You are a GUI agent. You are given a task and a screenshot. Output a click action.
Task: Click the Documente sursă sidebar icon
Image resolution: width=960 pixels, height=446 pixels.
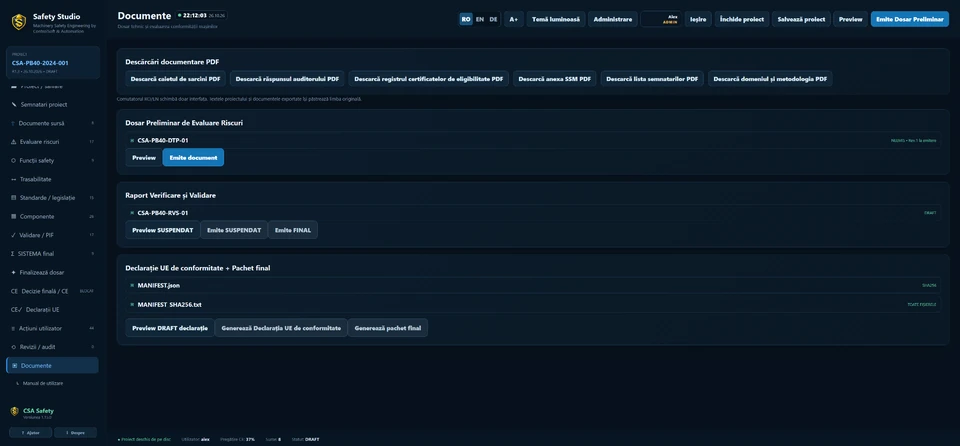pyautogui.click(x=13, y=123)
